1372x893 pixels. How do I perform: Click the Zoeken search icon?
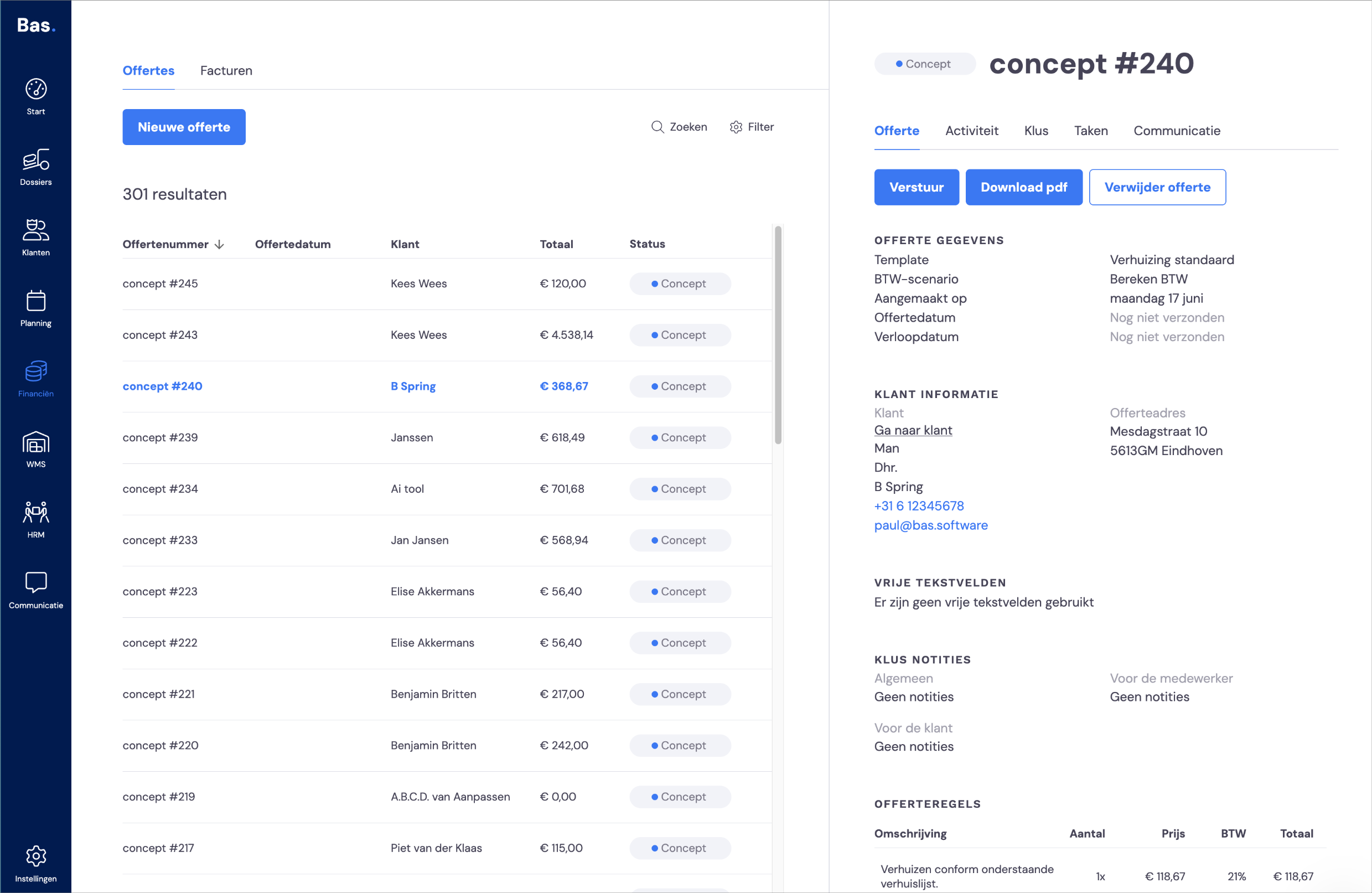pyautogui.click(x=657, y=127)
